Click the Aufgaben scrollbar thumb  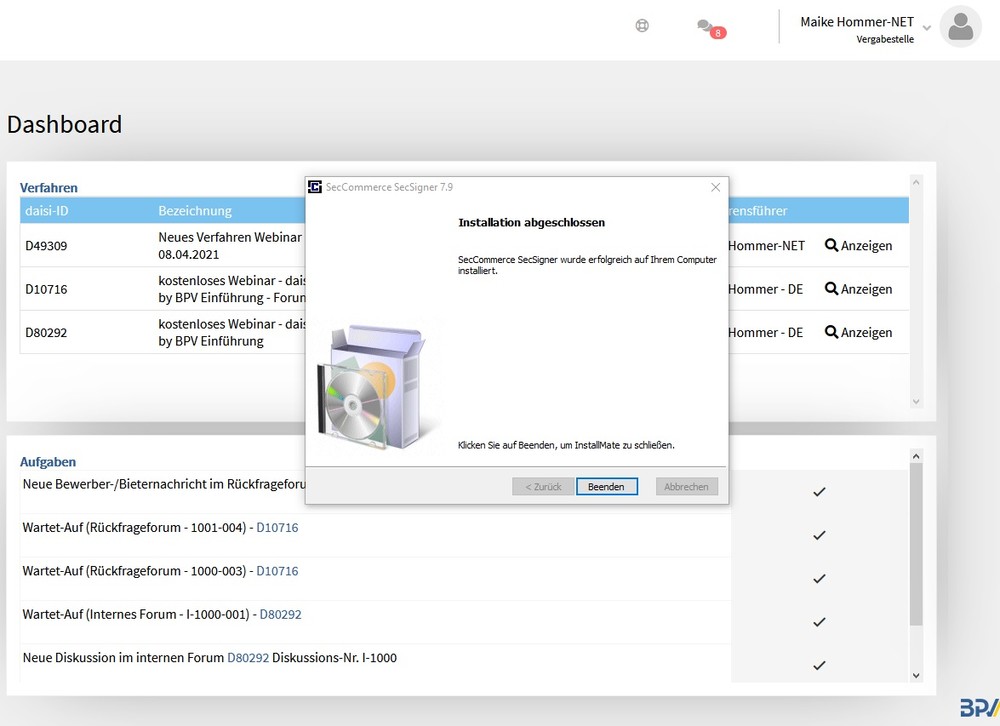[916, 544]
